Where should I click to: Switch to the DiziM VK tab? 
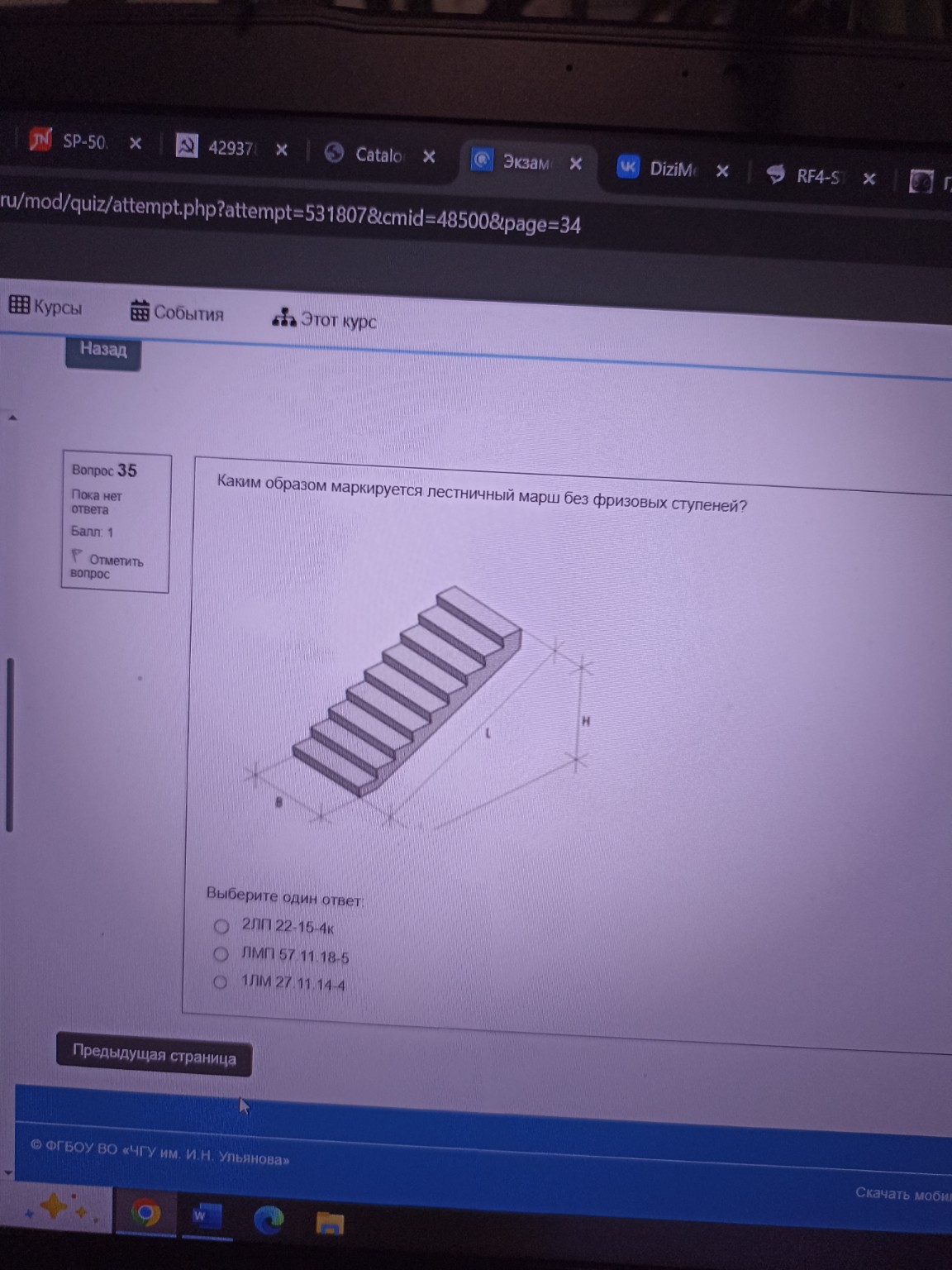(661, 169)
